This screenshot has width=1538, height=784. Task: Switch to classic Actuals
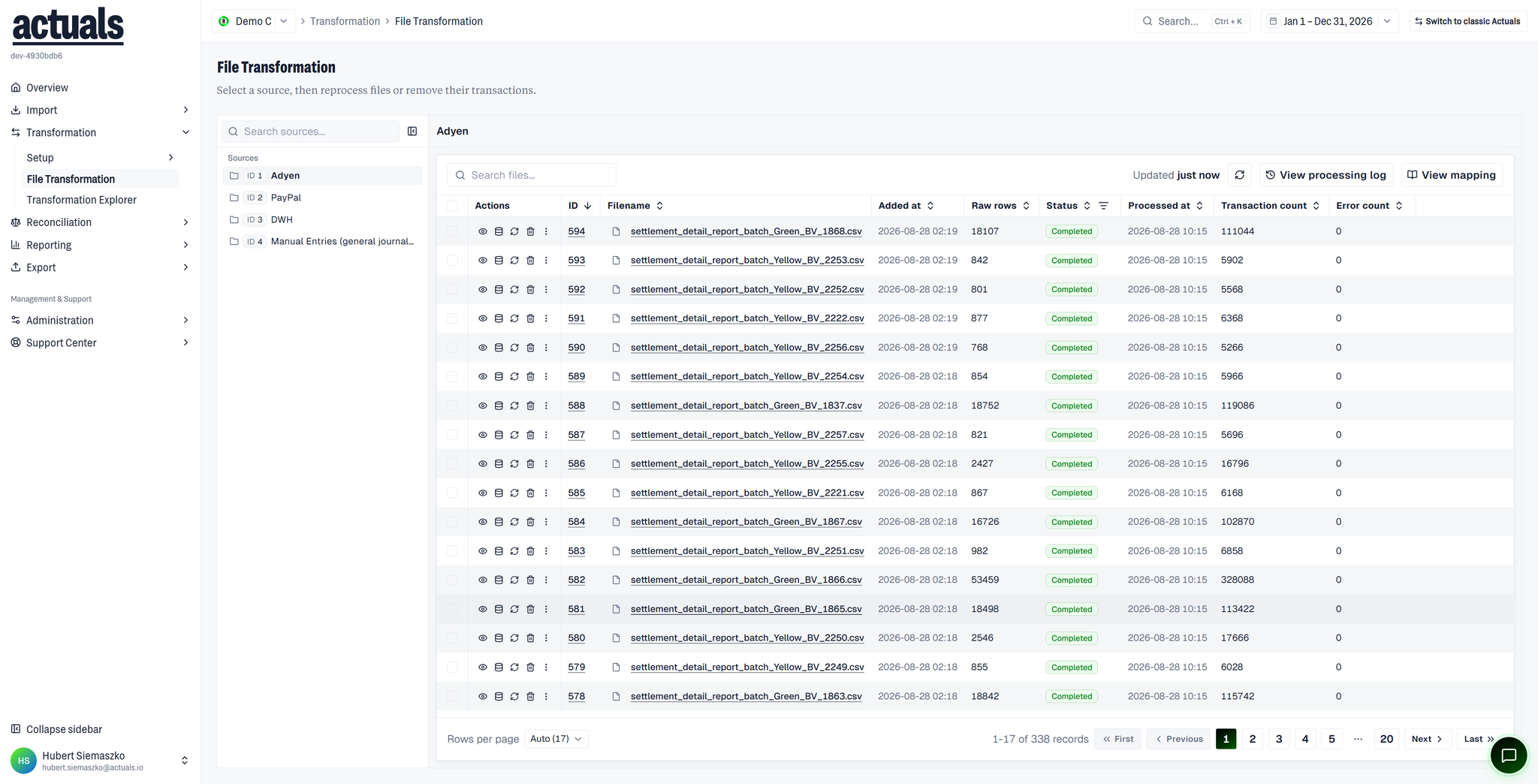pyautogui.click(x=1467, y=21)
